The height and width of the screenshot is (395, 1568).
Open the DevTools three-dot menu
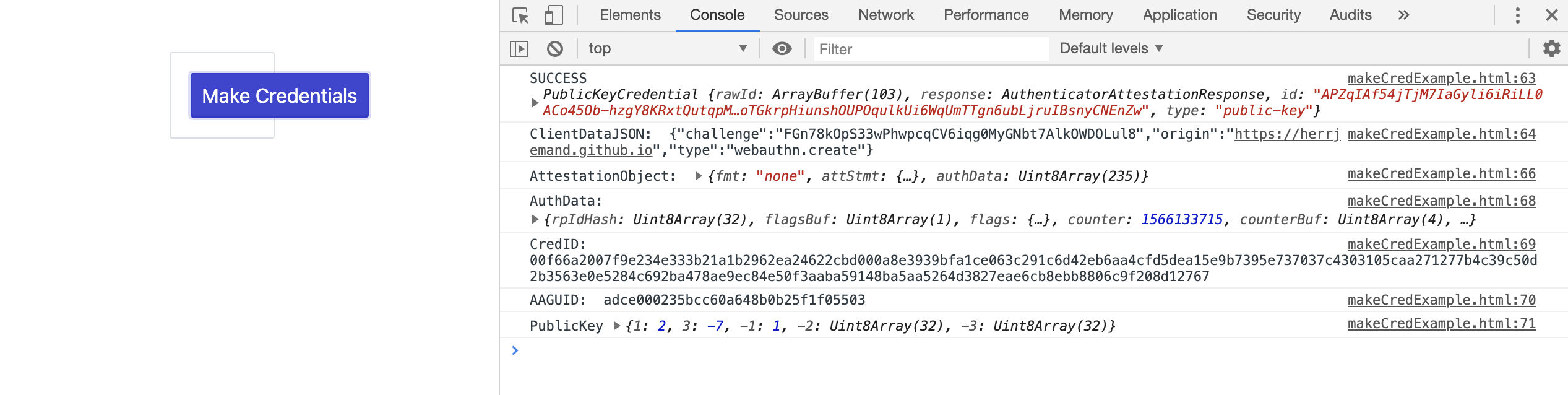1517,15
